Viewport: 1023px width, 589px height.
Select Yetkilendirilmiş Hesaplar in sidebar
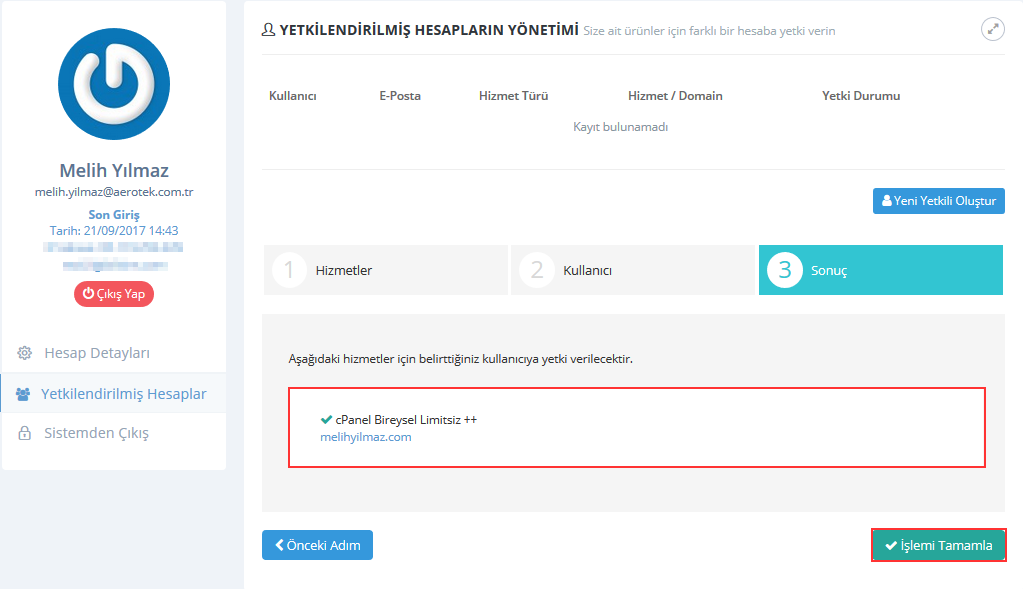(x=123, y=394)
